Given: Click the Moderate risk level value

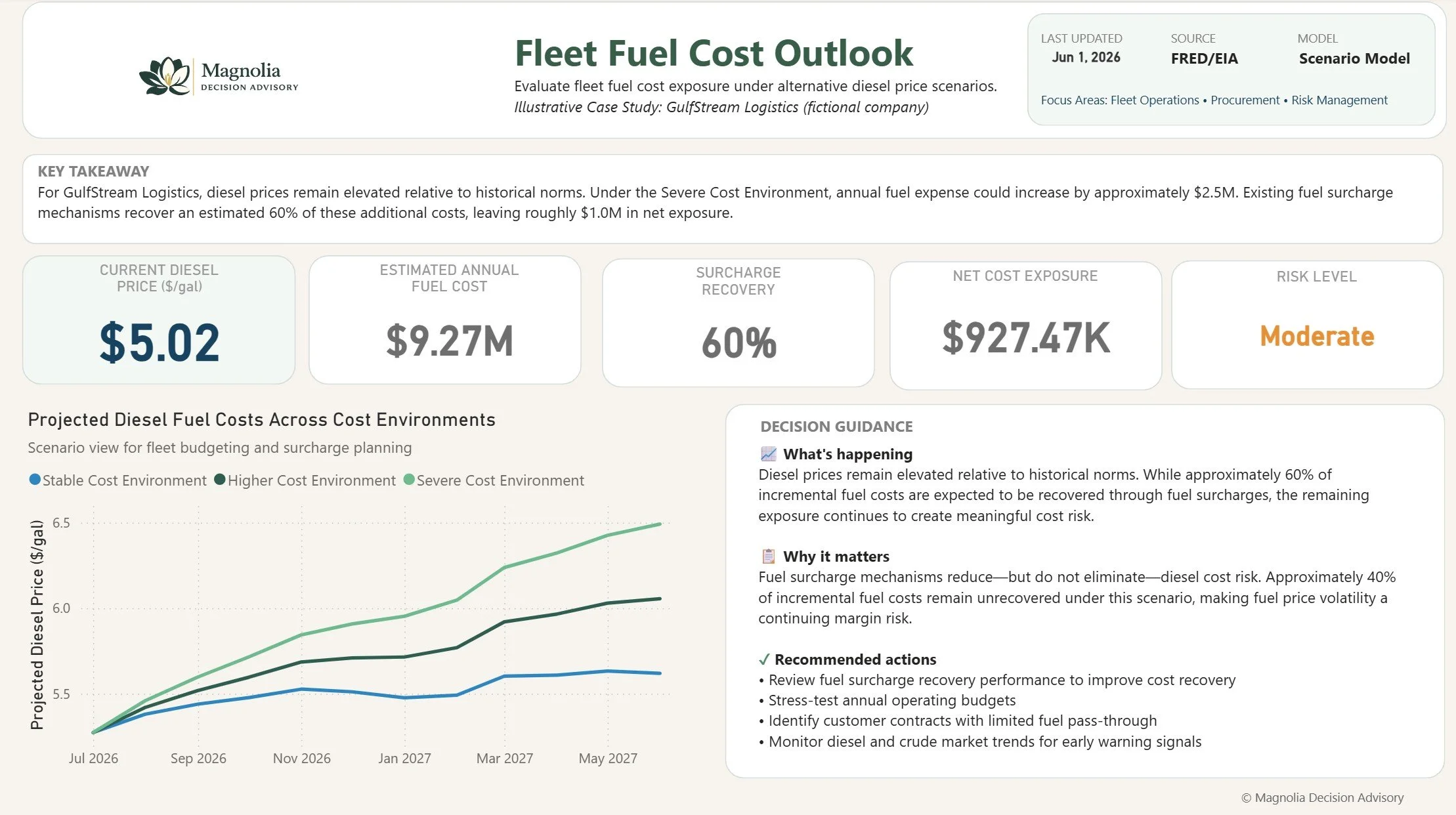Looking at the screenshot, I should click(x=1317, y=336).
